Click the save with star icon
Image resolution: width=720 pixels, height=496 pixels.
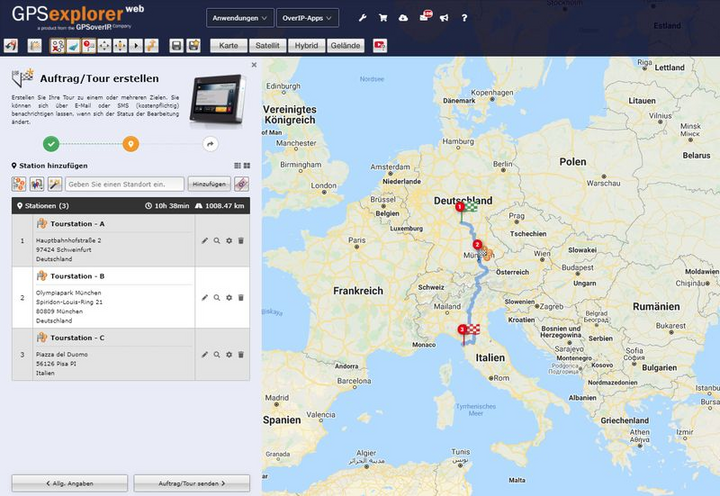point(193,45)
